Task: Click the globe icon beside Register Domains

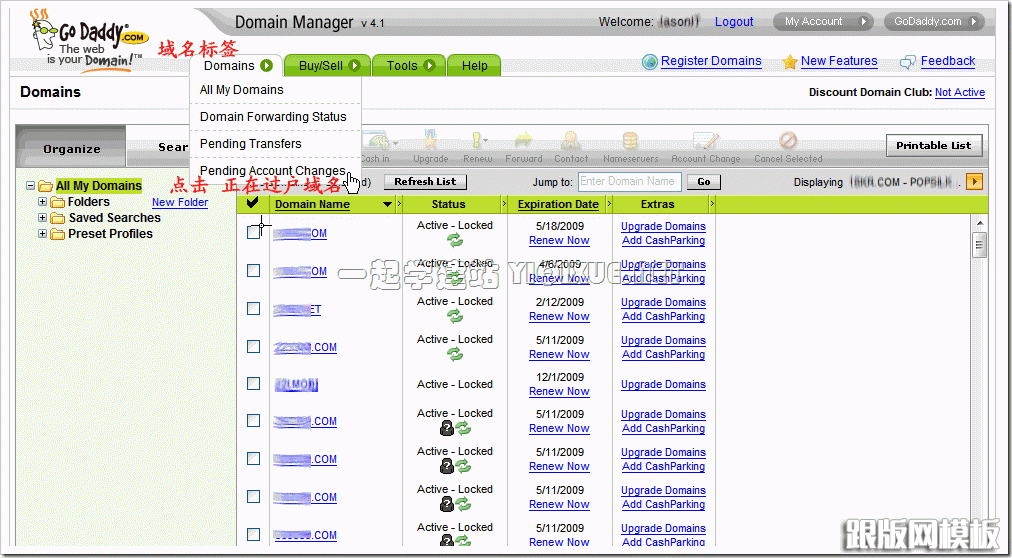Action: (x=650, y=62)
